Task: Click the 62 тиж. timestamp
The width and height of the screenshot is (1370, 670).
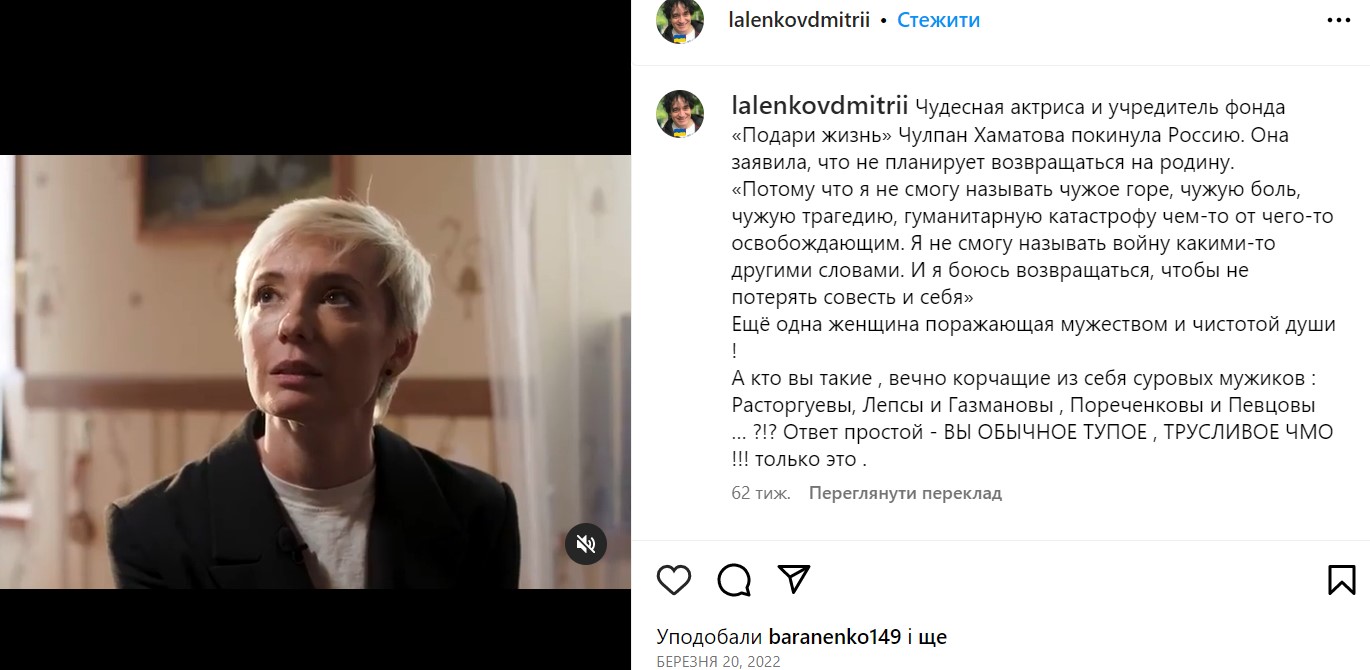Action: pos(761,493)
